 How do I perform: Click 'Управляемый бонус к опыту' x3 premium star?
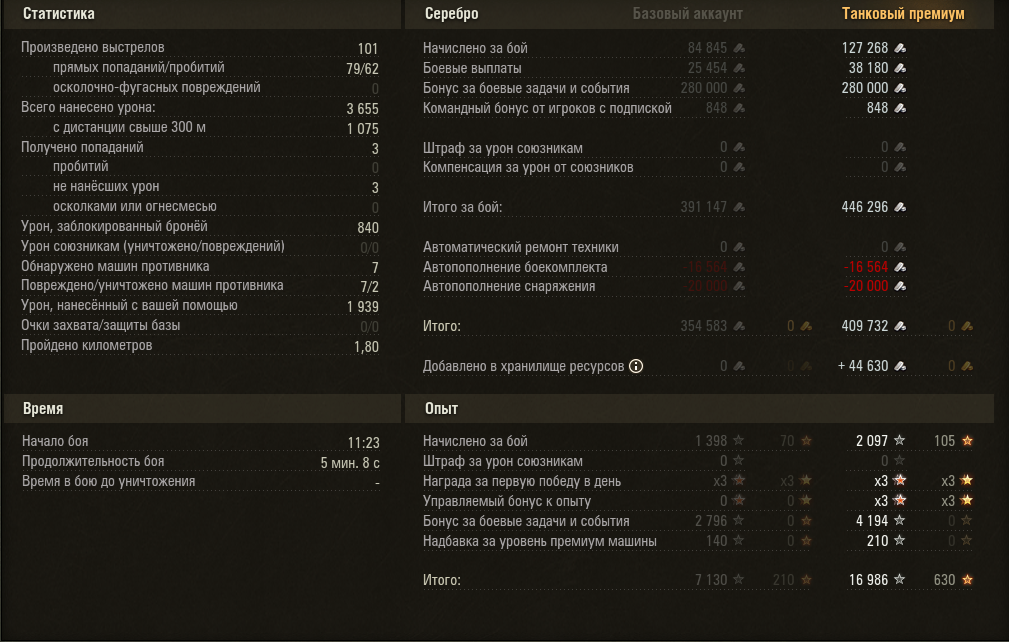[x=900, y=500]
